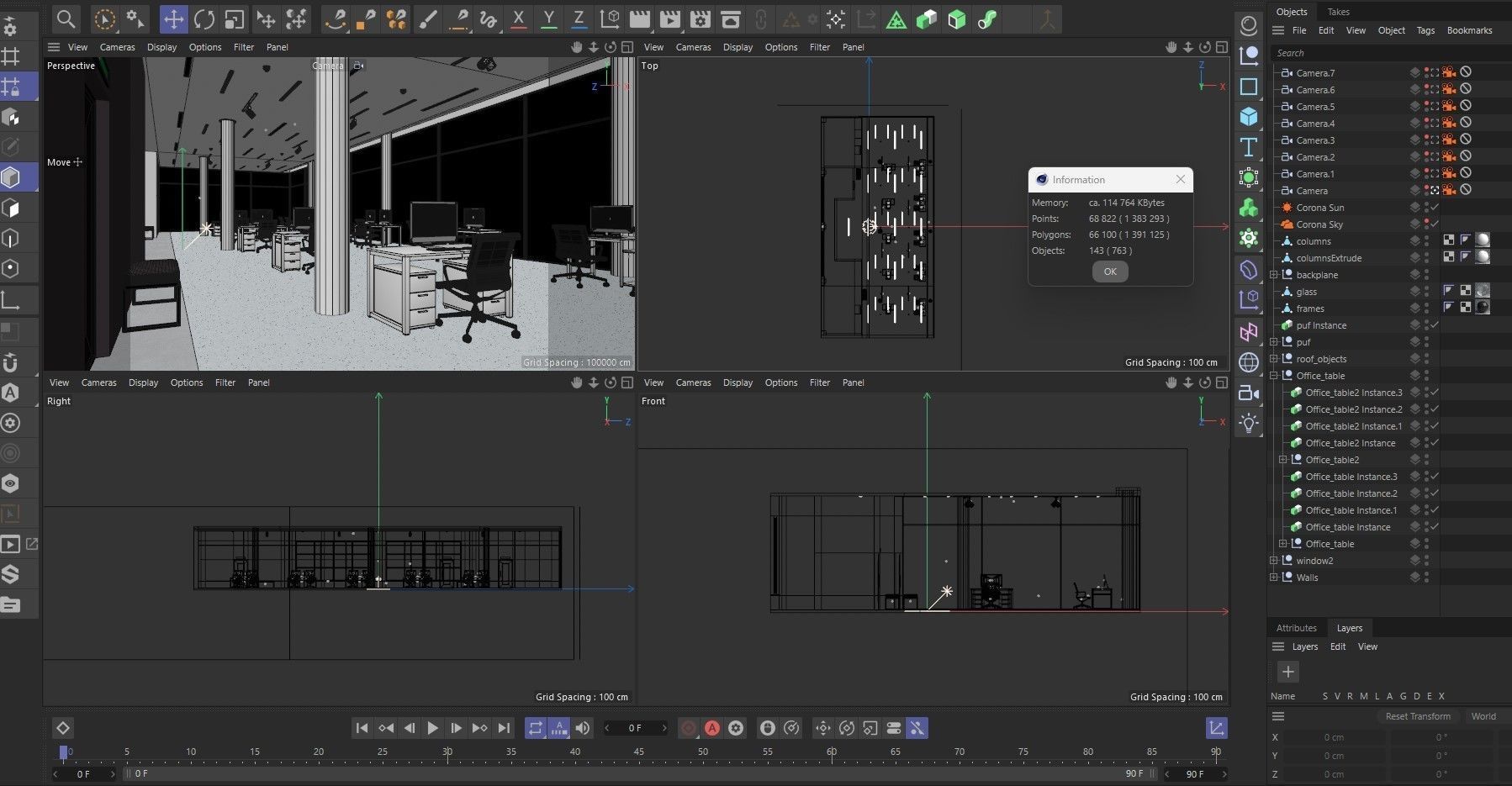This screenshot has height=786, width=1512.
Task: Go to the end of animation
Action: (x=504, y=728)
